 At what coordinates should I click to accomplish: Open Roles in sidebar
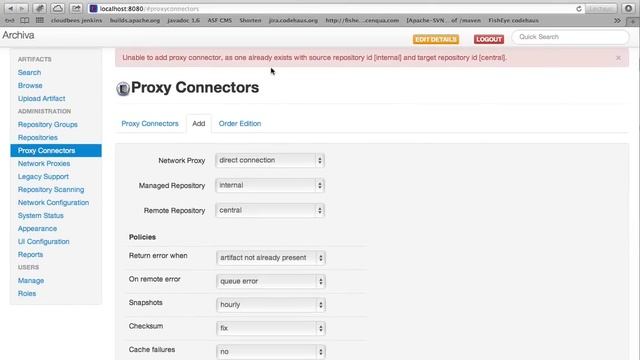27,293
